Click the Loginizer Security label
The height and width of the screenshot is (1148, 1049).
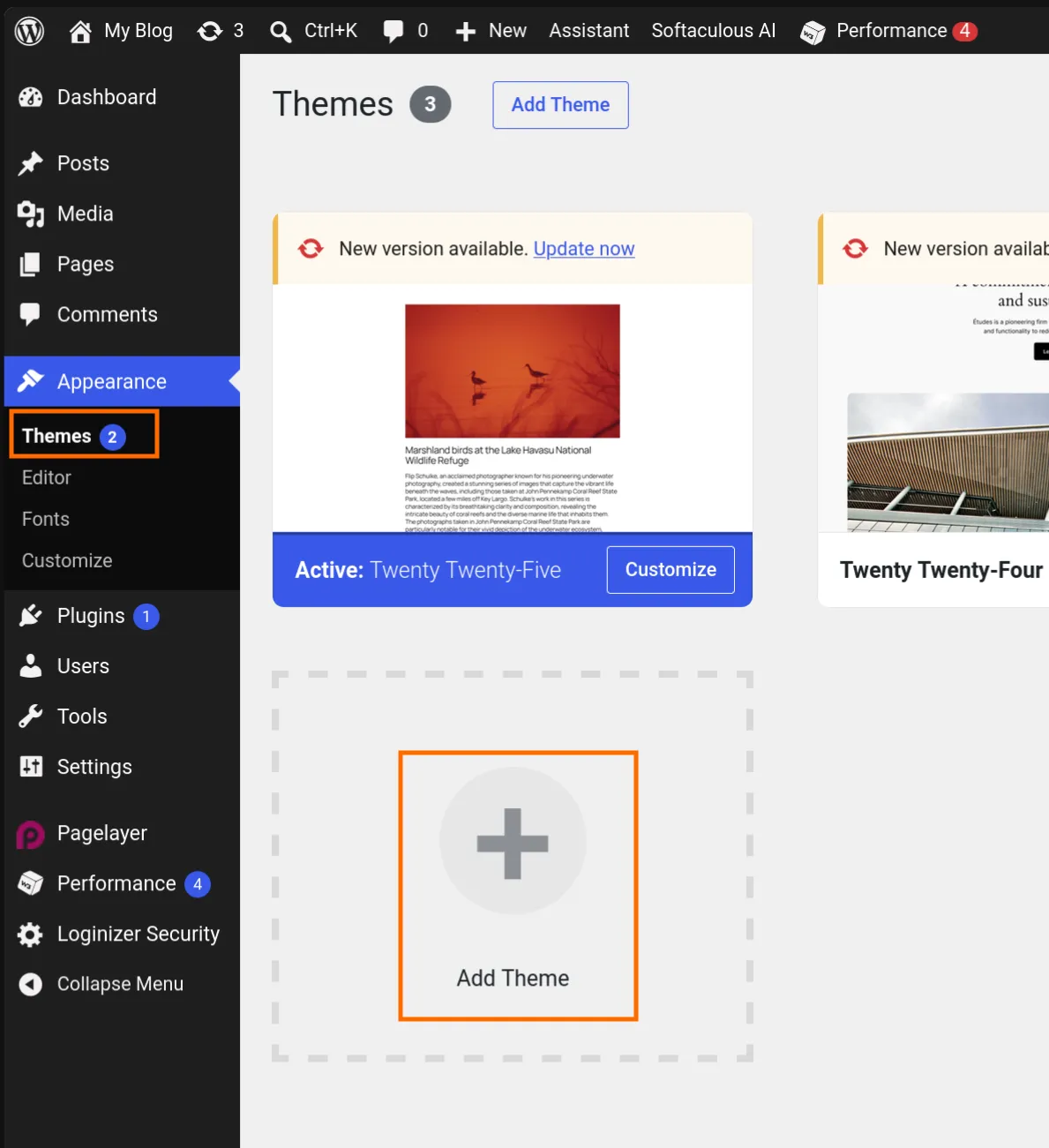click(139, 934)
